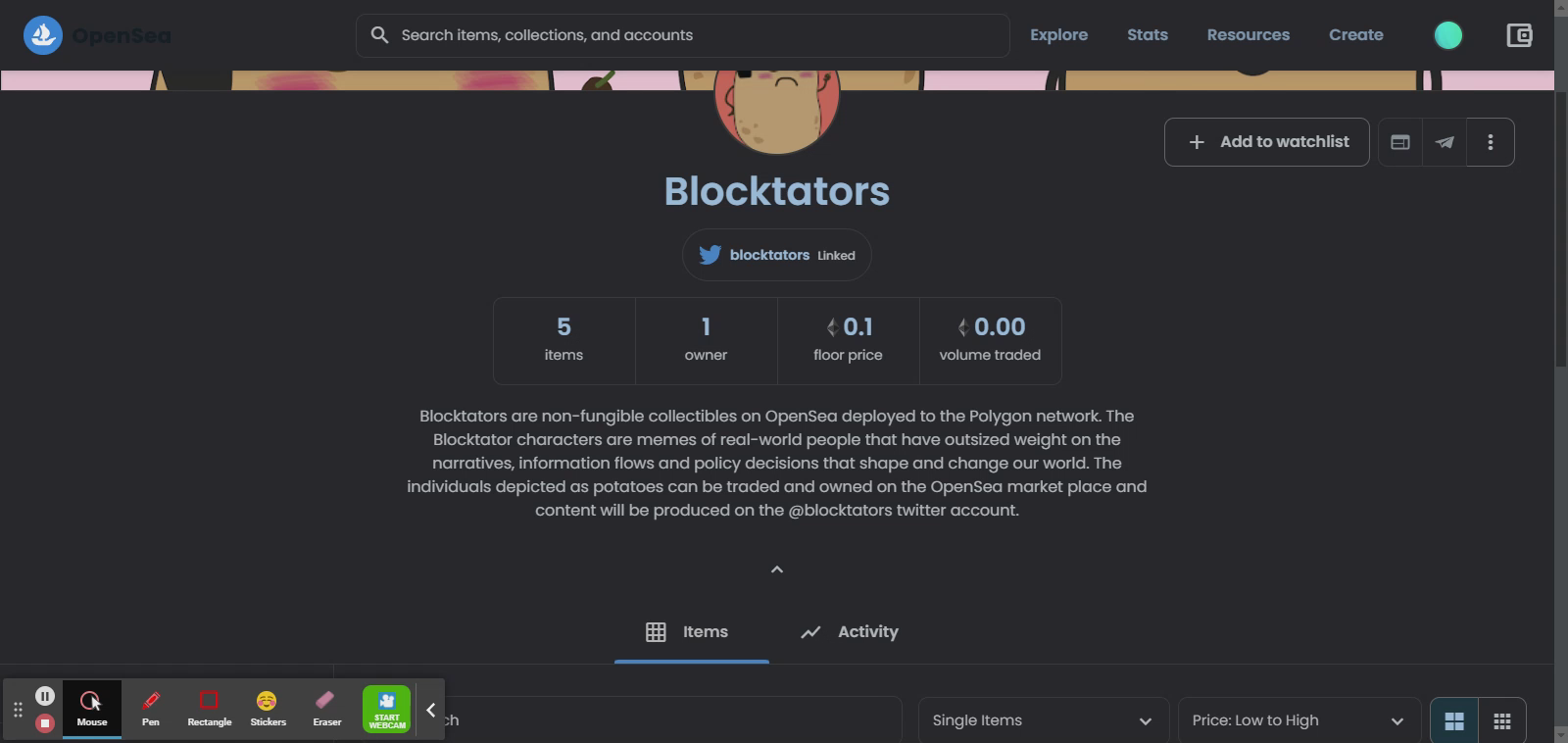Collapse the collection description chevron
1568x743 pixels.
777,570
